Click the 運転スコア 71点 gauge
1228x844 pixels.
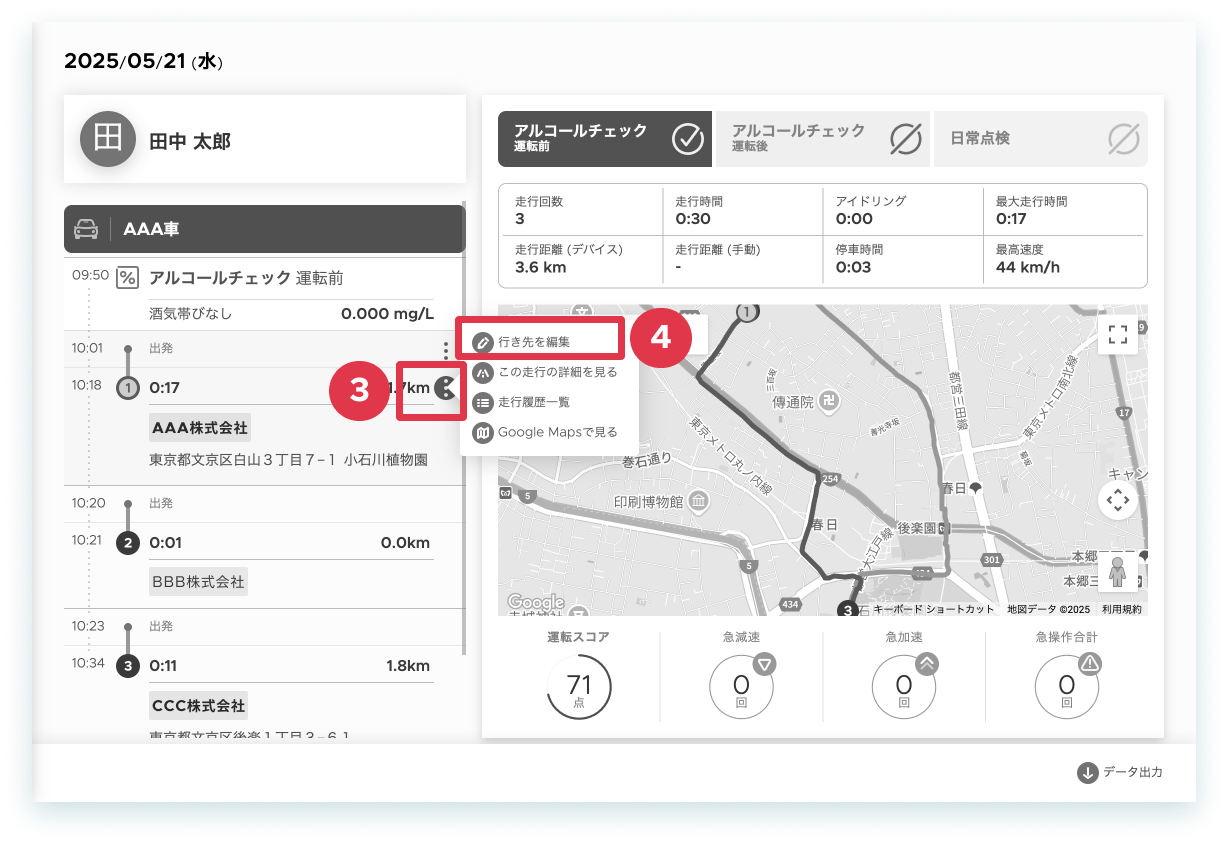579,687
